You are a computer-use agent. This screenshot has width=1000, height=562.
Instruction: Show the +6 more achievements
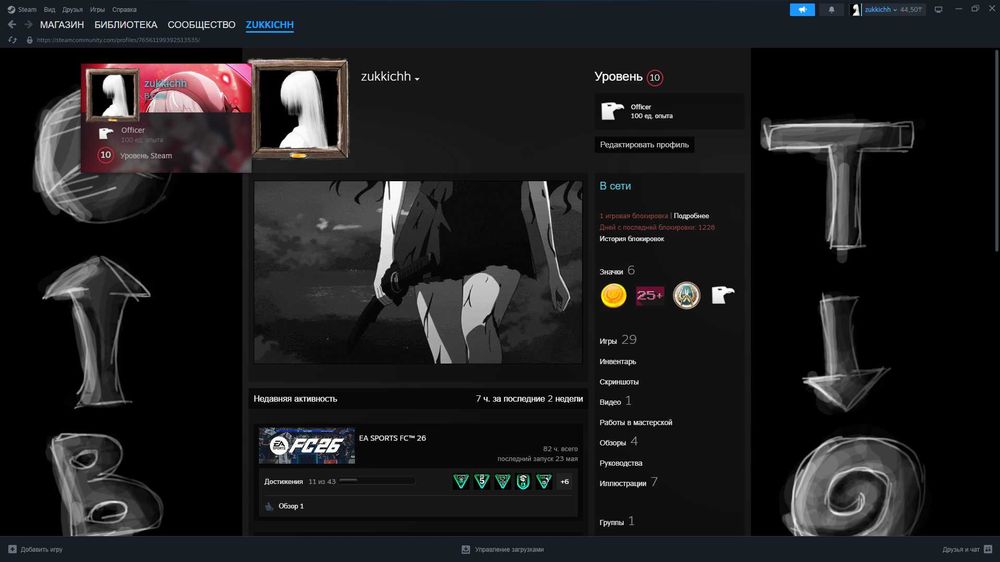coord(564,482)
